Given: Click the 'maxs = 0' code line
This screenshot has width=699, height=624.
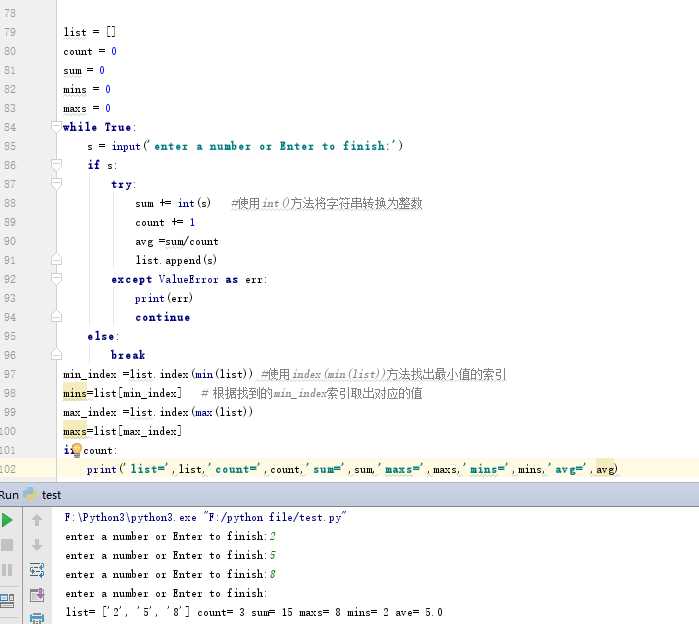Looking at the screenshot, I should pyautogui.click(x=87, y=108).
